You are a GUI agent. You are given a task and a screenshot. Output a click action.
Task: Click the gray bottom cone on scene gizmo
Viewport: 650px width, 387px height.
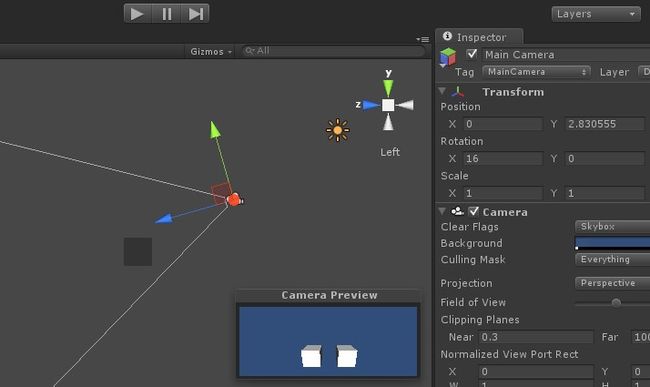pyautogui.click(x=388, y=122)
